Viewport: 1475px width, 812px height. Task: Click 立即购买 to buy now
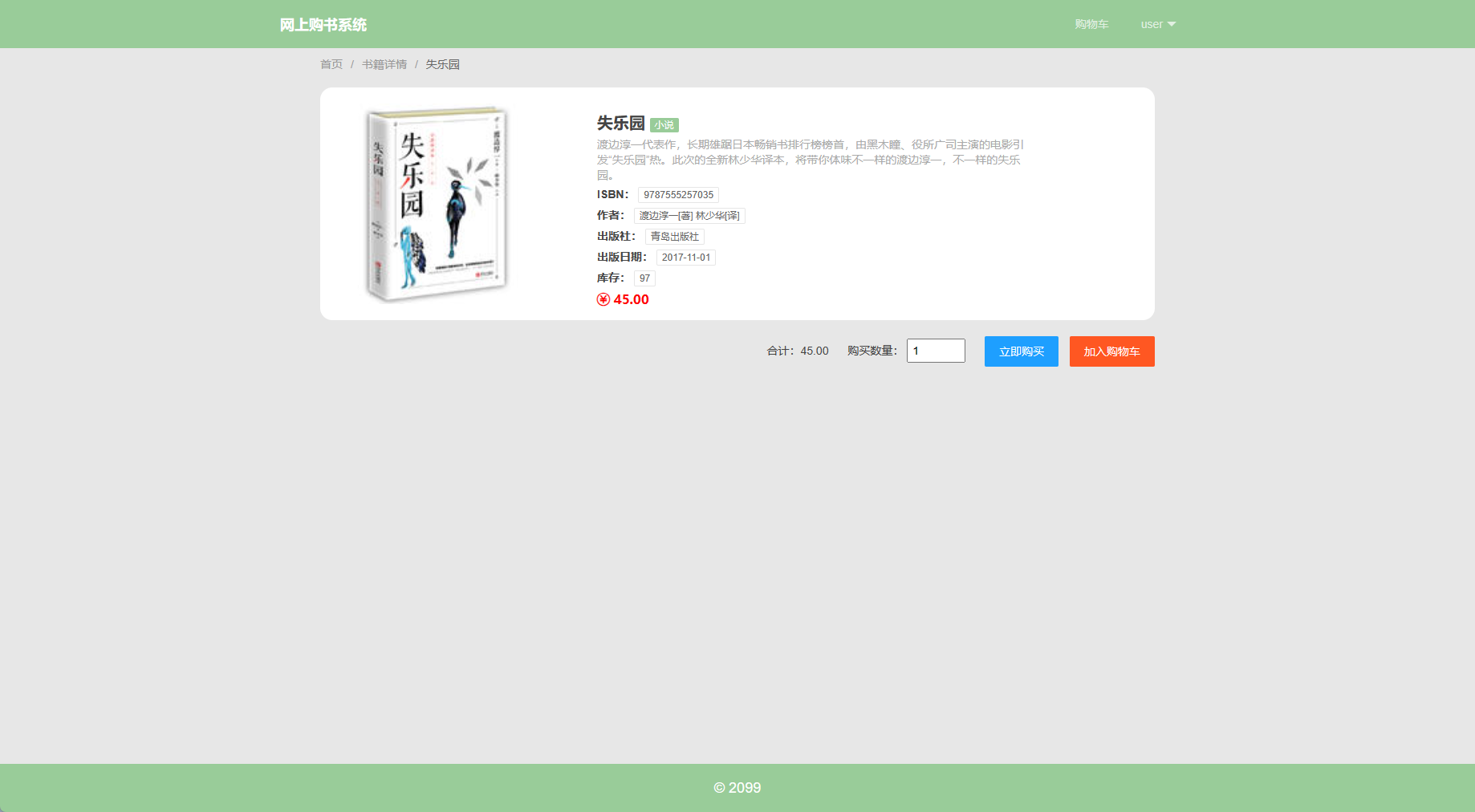[1021, 351]
